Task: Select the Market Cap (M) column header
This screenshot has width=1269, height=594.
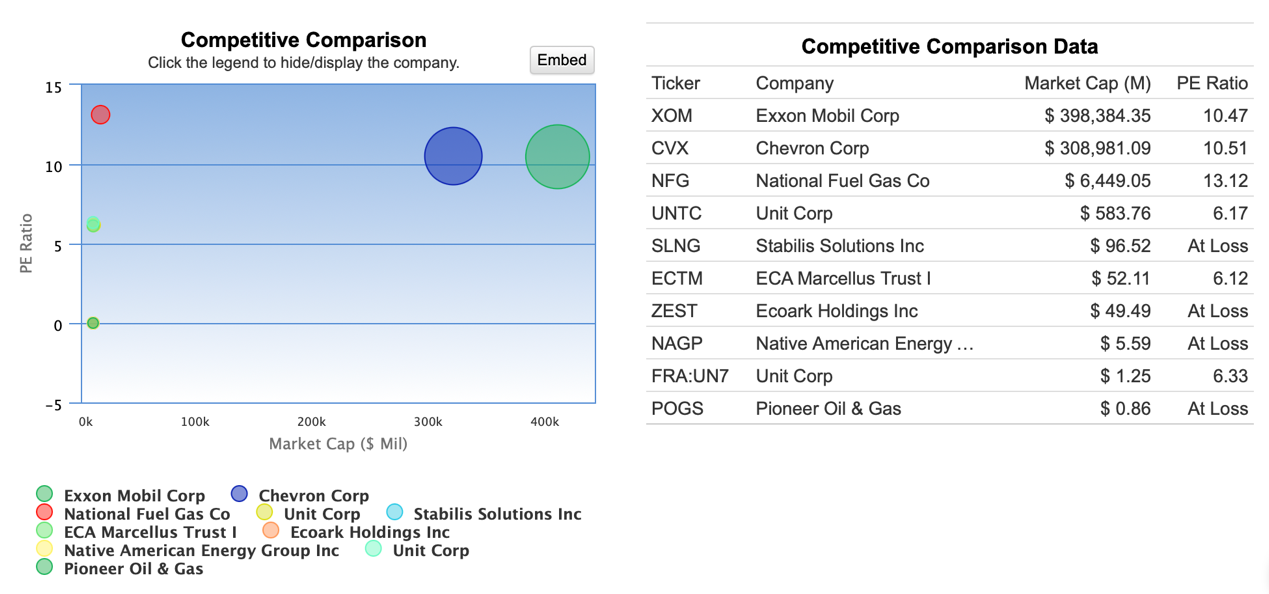Action: point(1087,83)
